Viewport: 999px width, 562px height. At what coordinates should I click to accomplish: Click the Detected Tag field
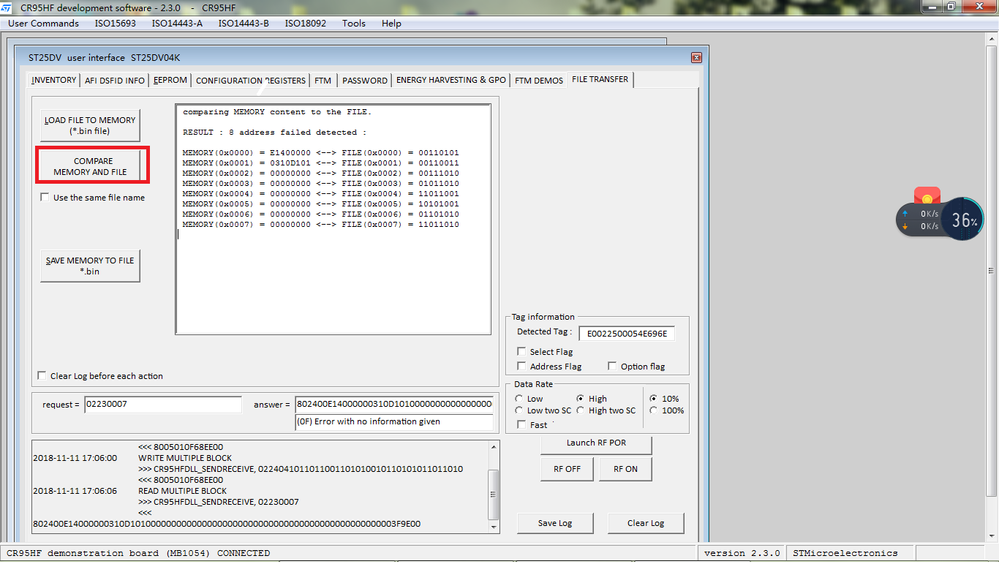(x=626, y=333)
